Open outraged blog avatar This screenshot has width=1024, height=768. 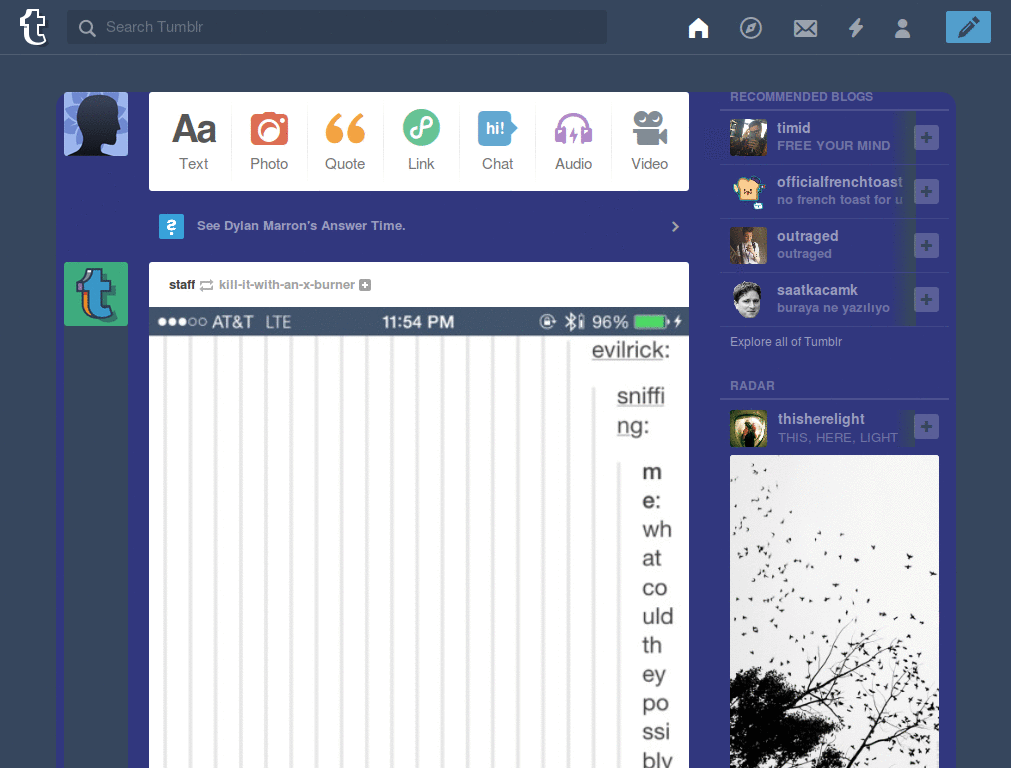click(748, 246)
